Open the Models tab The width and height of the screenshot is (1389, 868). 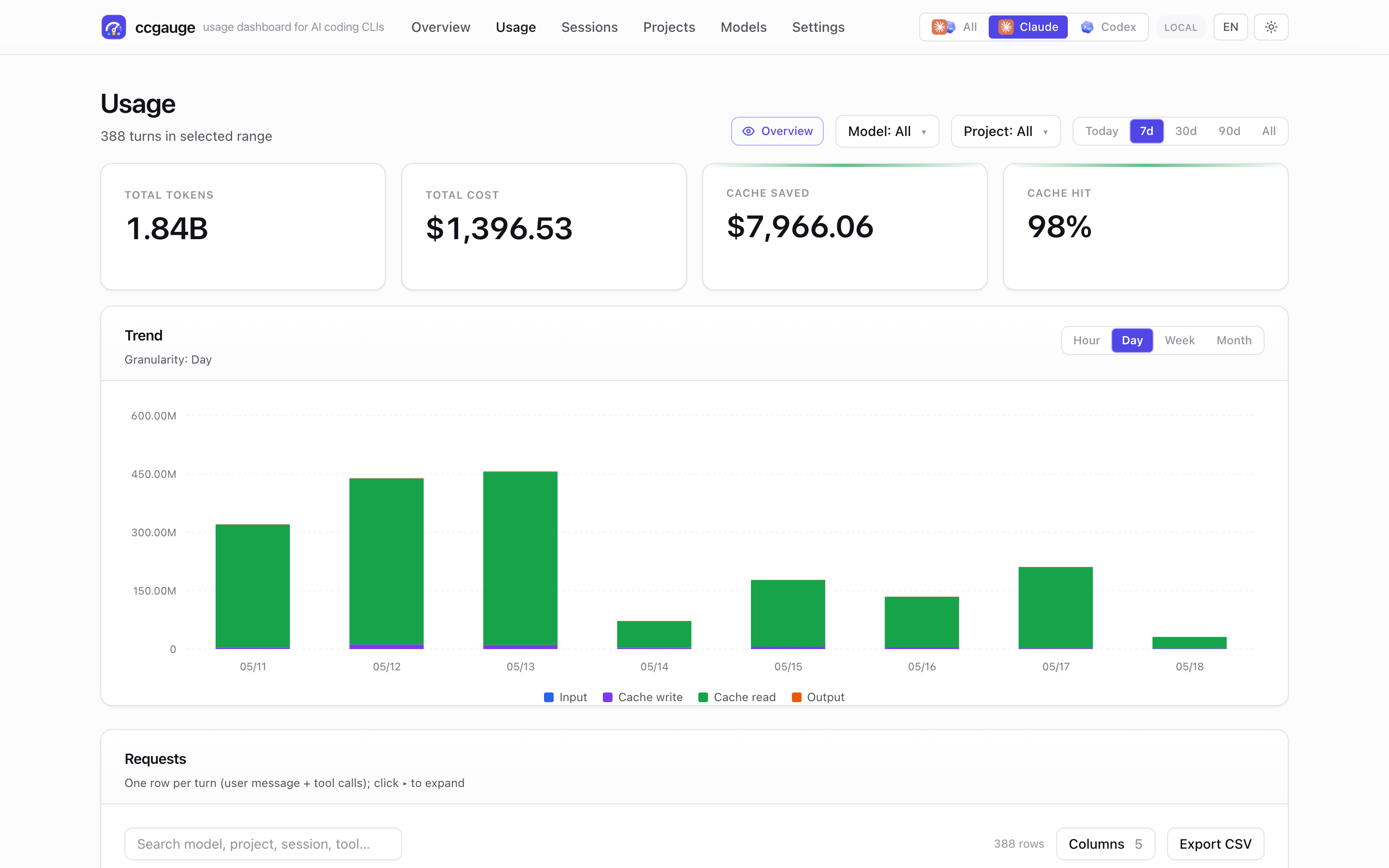point(743,27)
